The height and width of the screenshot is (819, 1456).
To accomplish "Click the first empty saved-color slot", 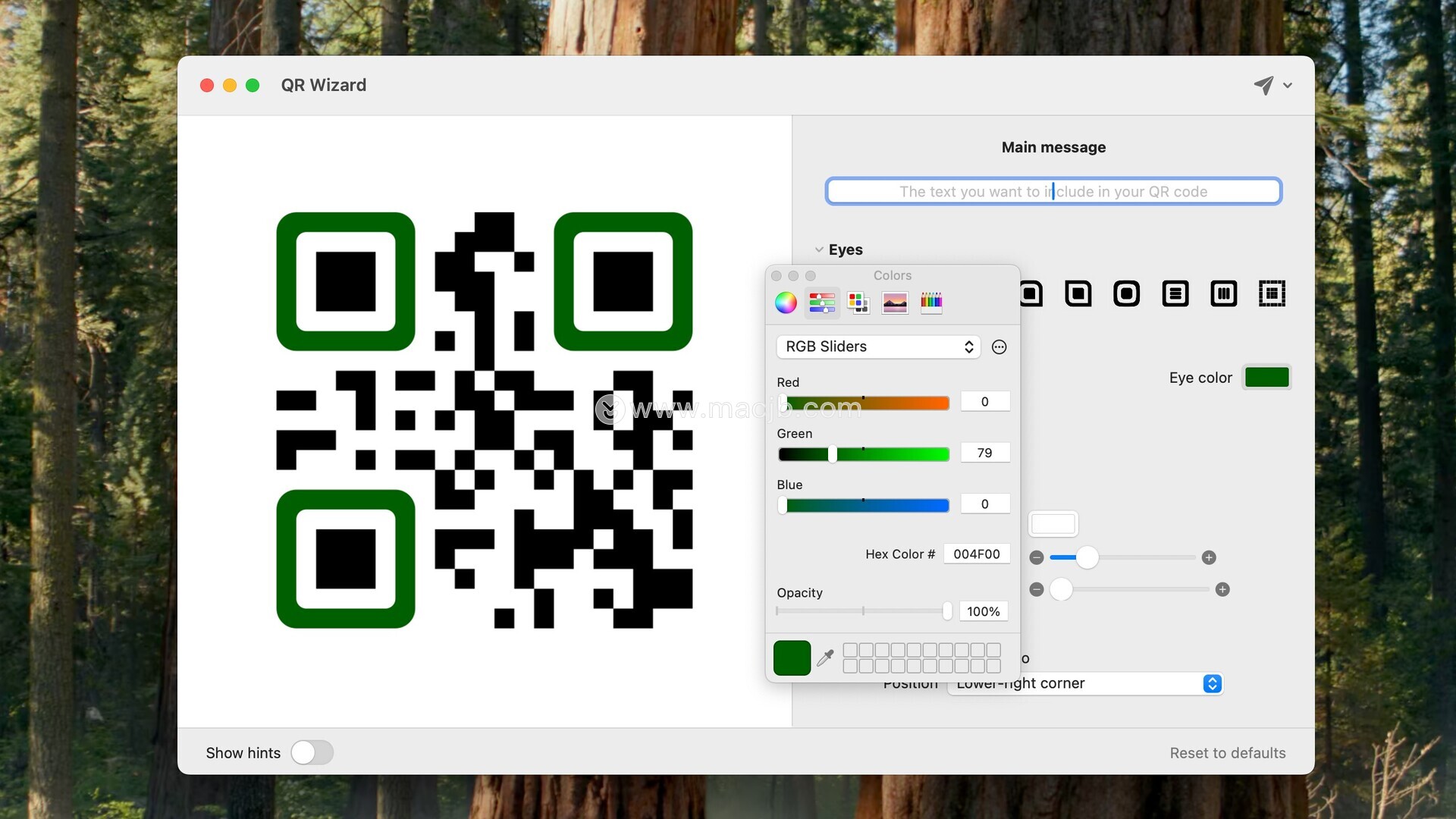I will coord(850,650).
